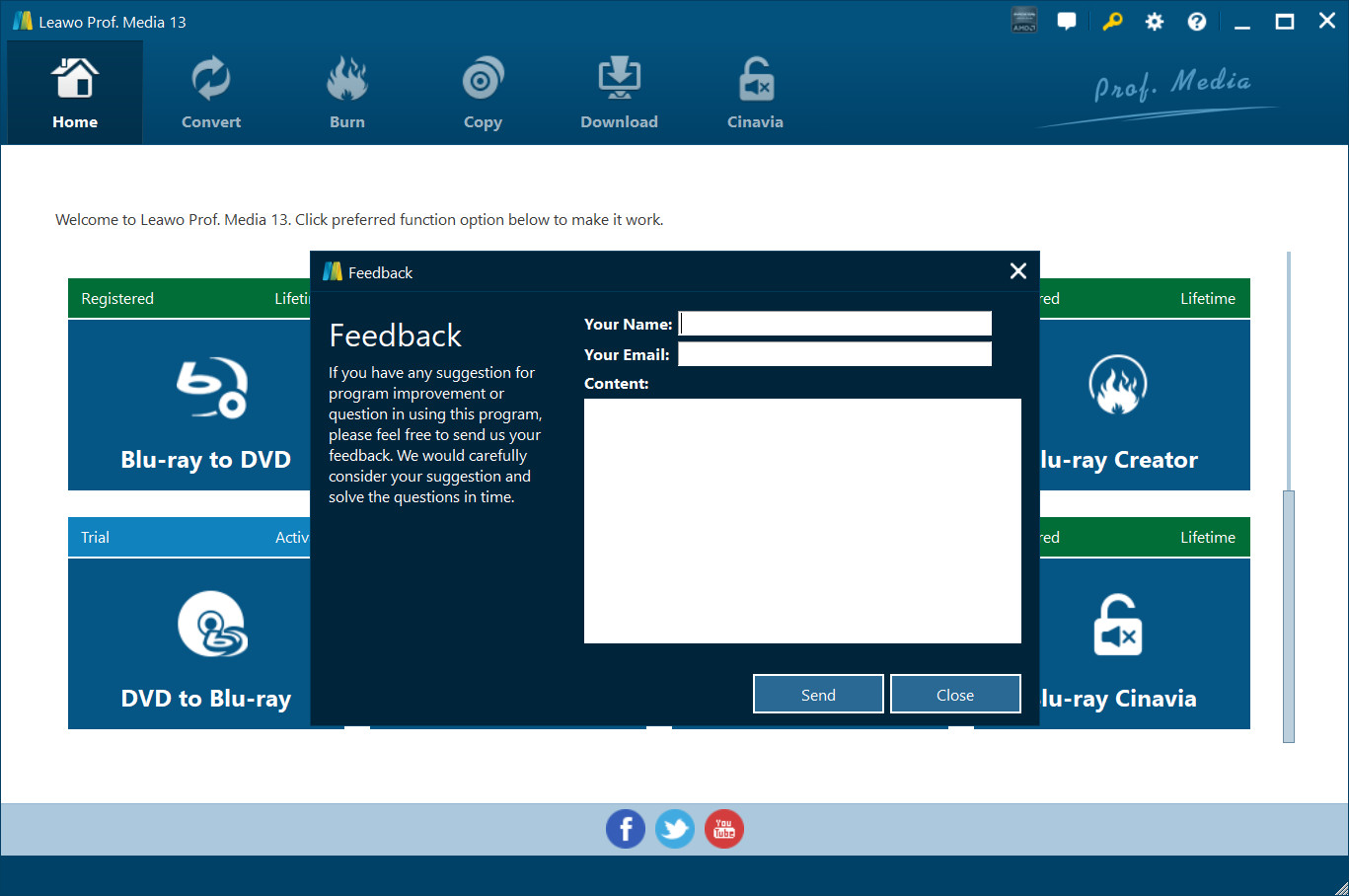Click the Registered label above Blu-ray to DVD

pos(117,299)
